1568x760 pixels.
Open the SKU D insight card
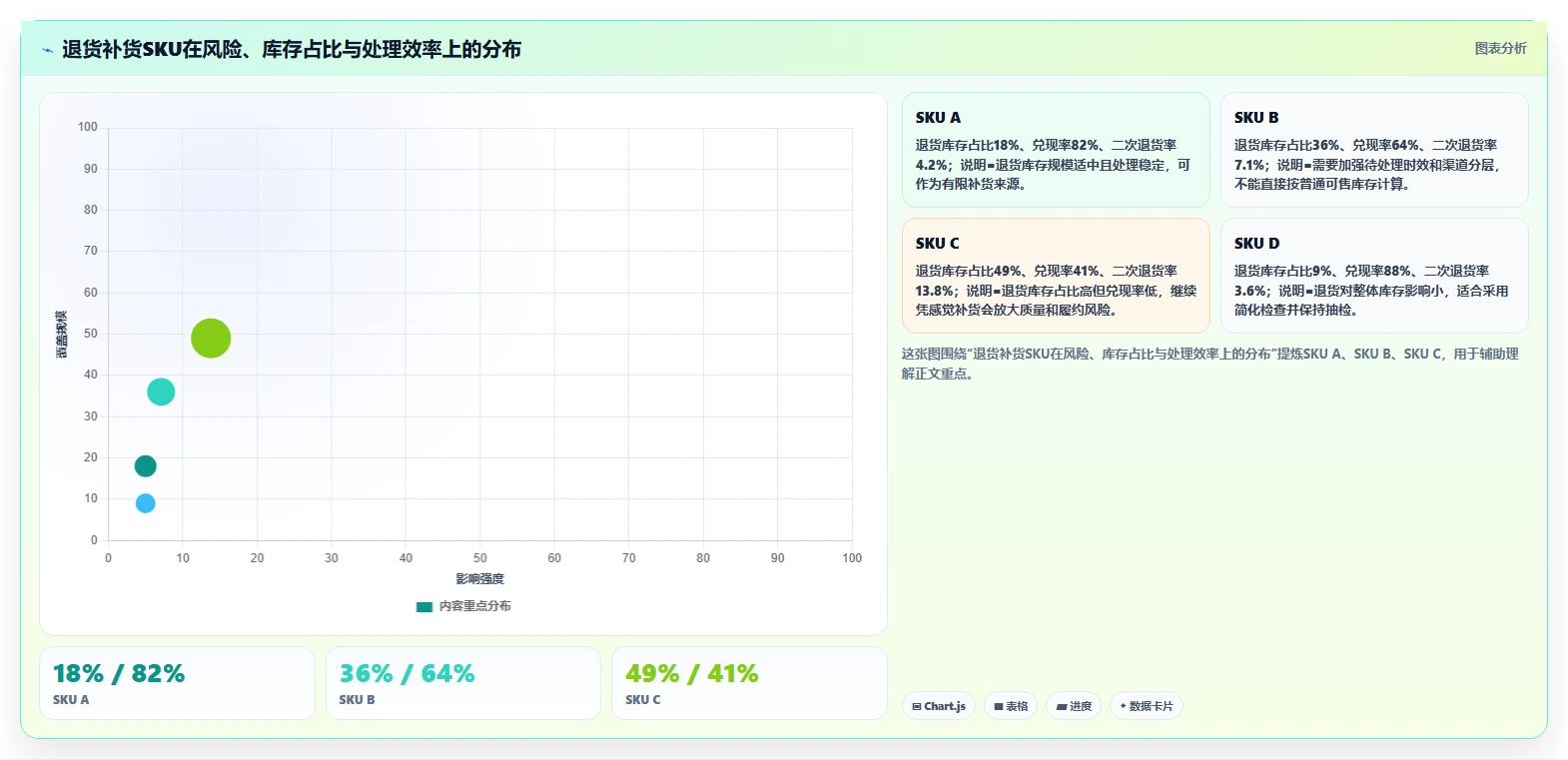point(1374,276)
